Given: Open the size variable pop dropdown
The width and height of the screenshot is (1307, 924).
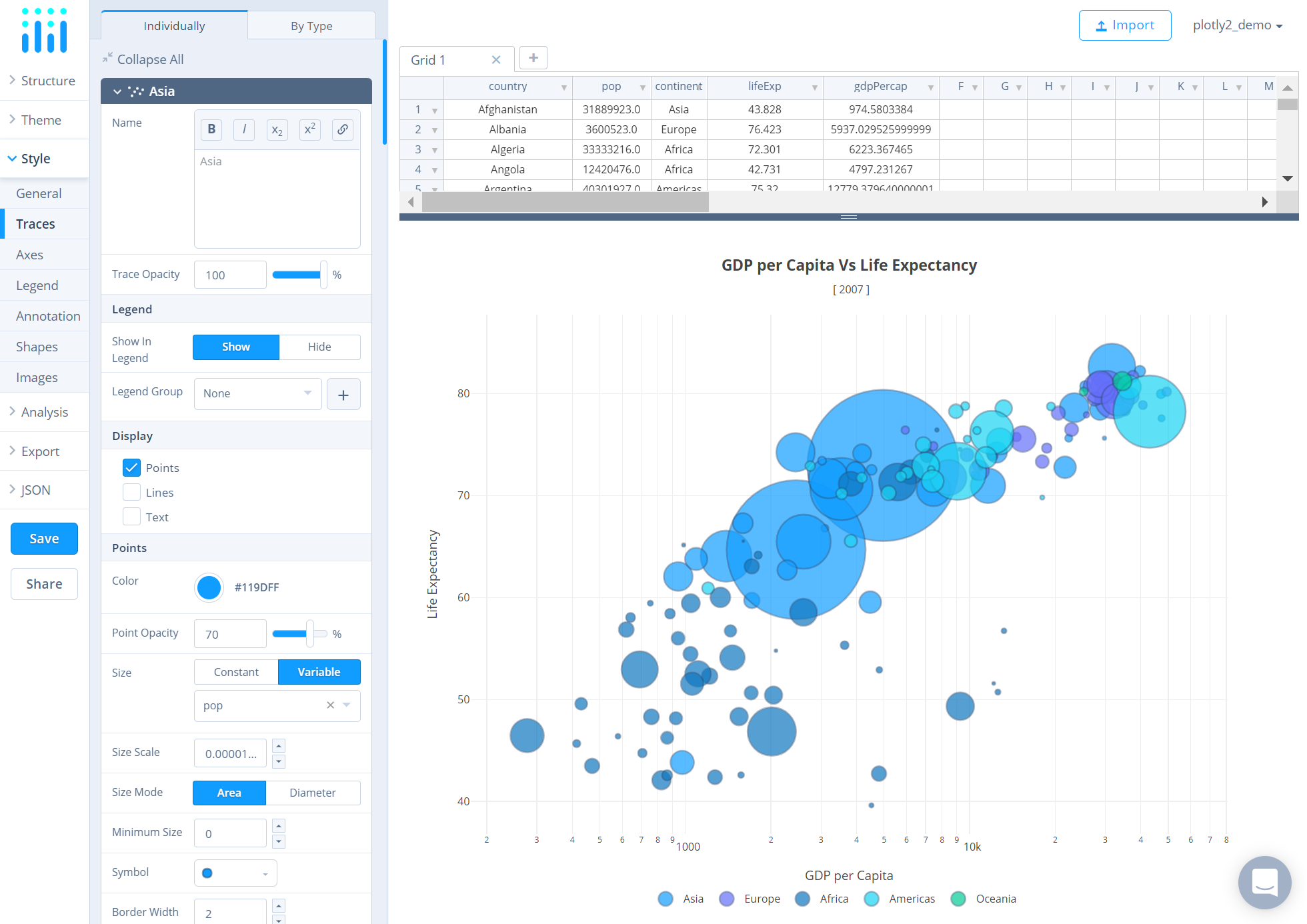Looking at the screenshot, I should (x=346, y=705).
